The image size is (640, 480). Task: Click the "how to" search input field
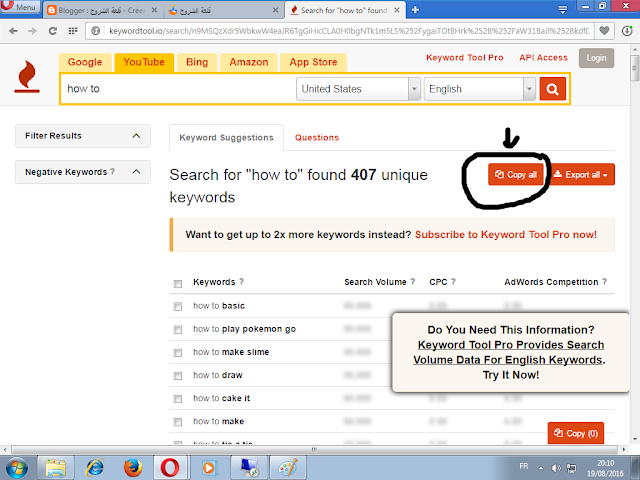pyautogui.click(x=178, y=89)
